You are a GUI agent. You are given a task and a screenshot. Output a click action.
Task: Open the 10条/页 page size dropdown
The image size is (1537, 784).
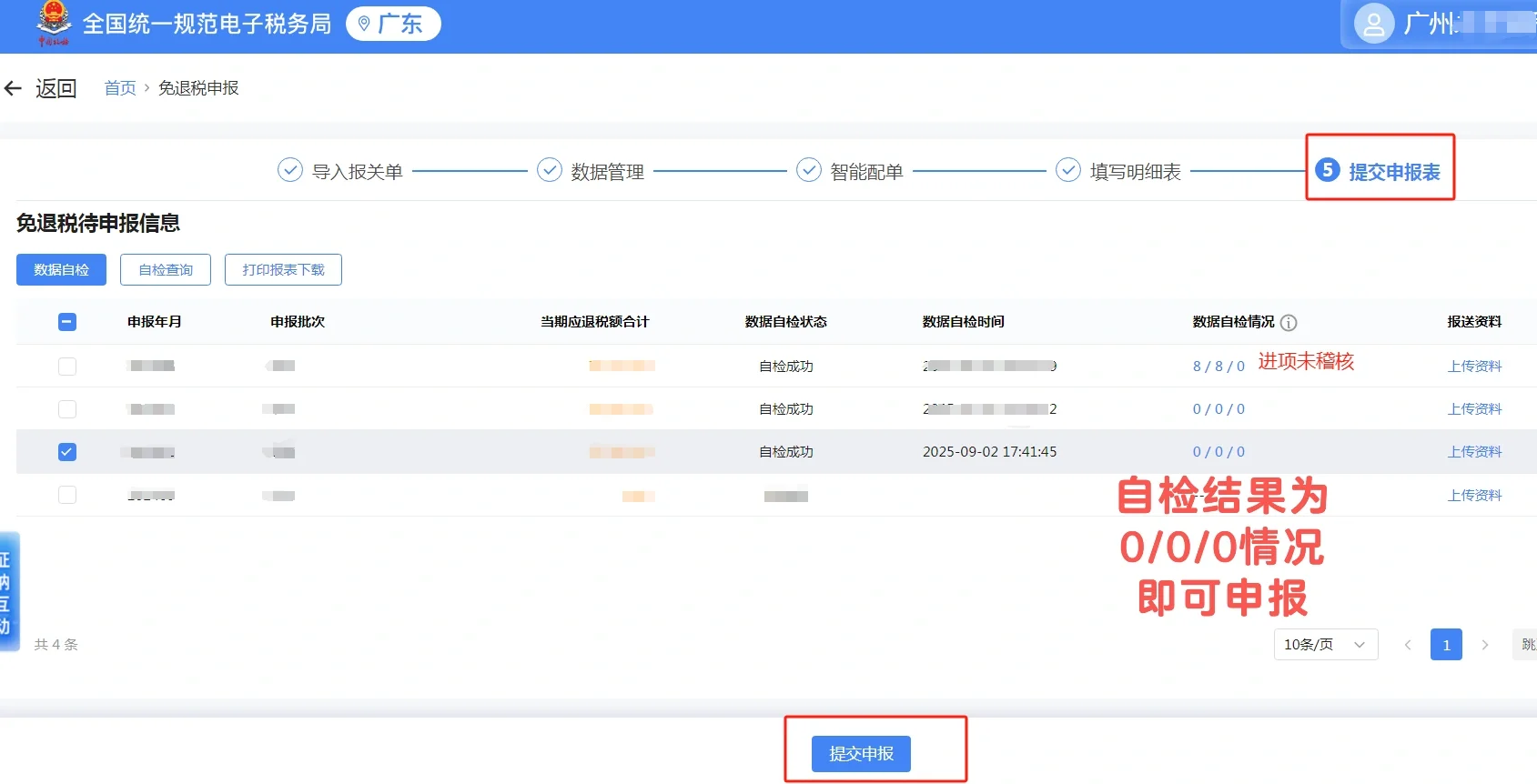click(x=1325, y=645)
